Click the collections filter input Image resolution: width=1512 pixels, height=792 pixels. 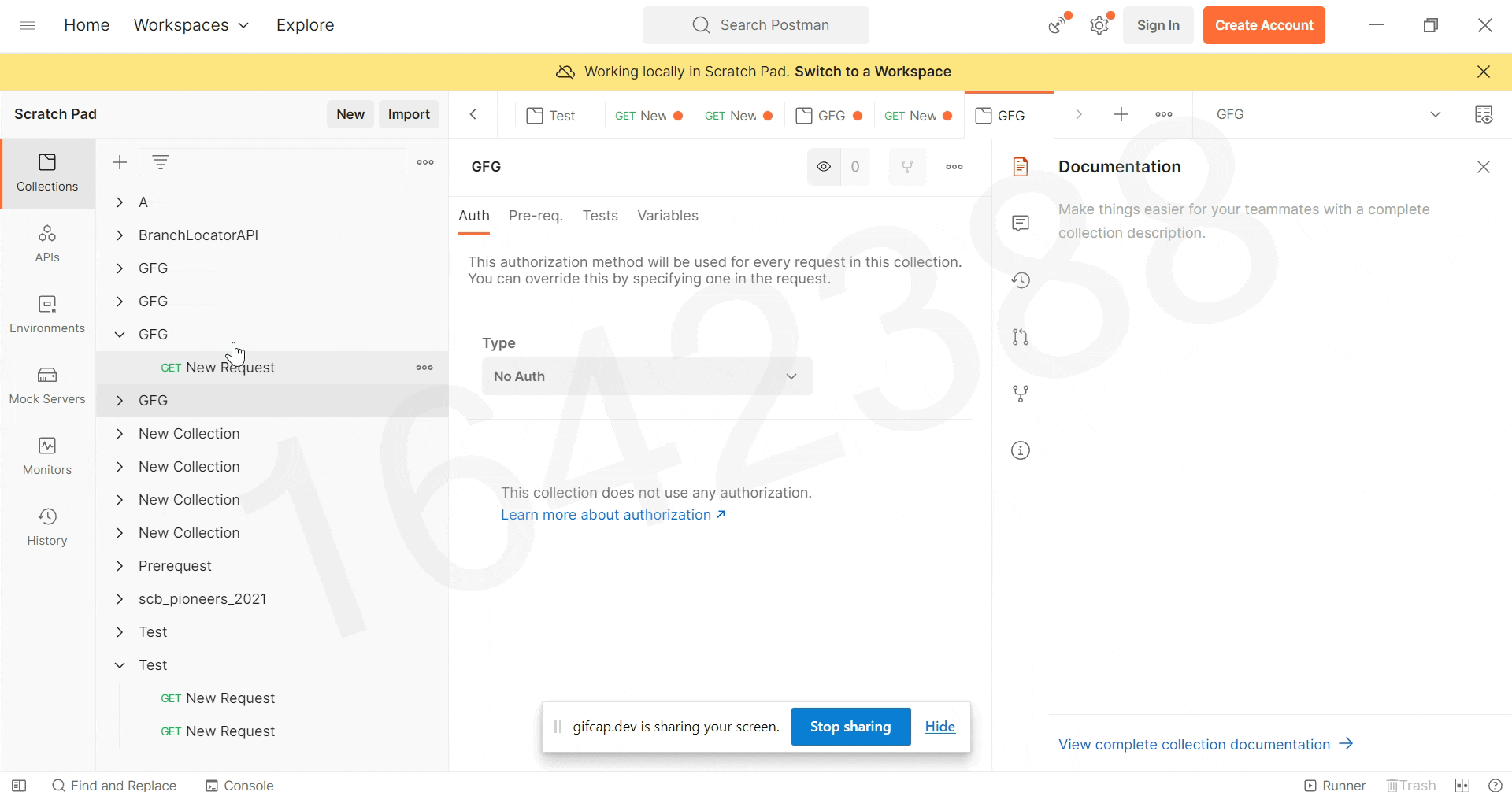(272, 162)
